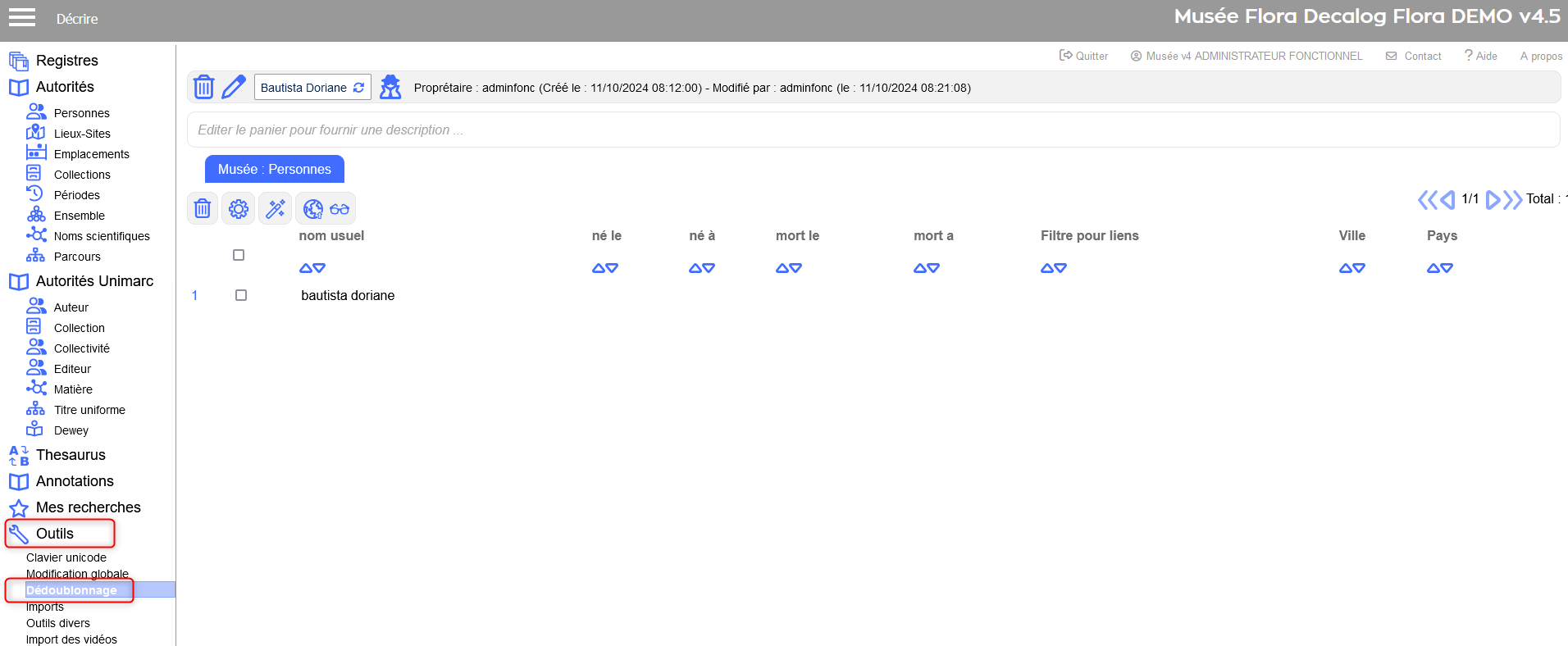Click the globe export icon
The image size is (1568, 646).
(x=313, y=209)
